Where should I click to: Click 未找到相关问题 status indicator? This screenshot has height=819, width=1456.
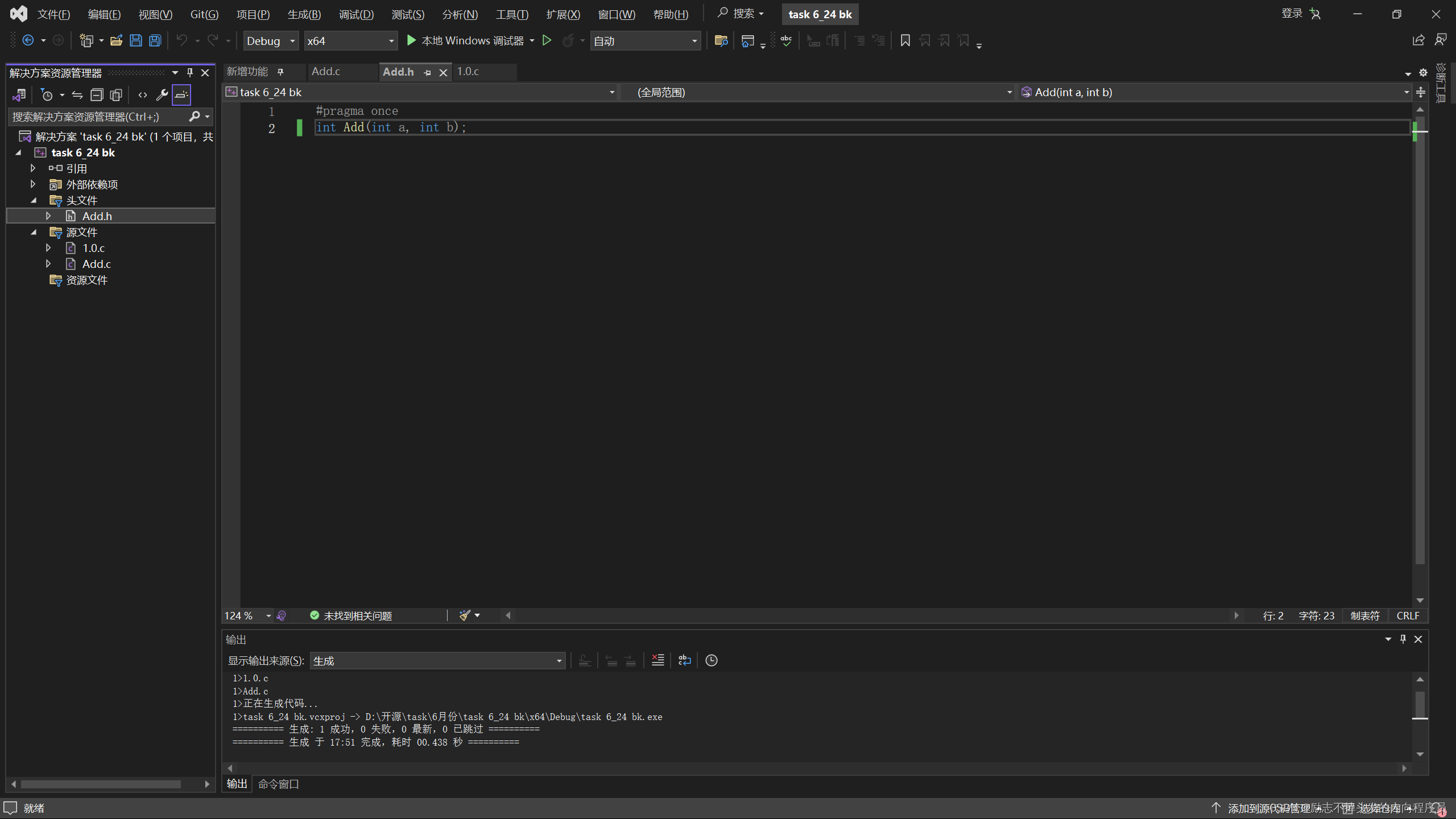pos(351,616)
